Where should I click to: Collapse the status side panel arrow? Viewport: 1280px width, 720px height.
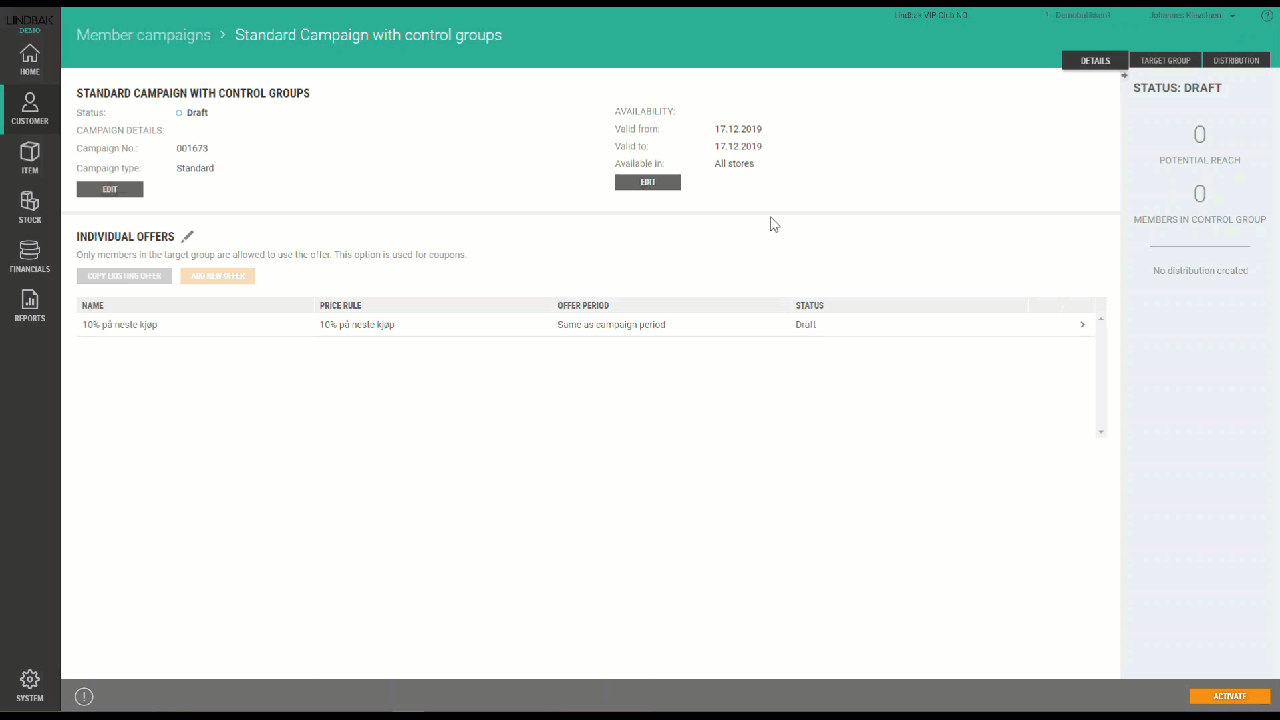(x=1124, y=75)
